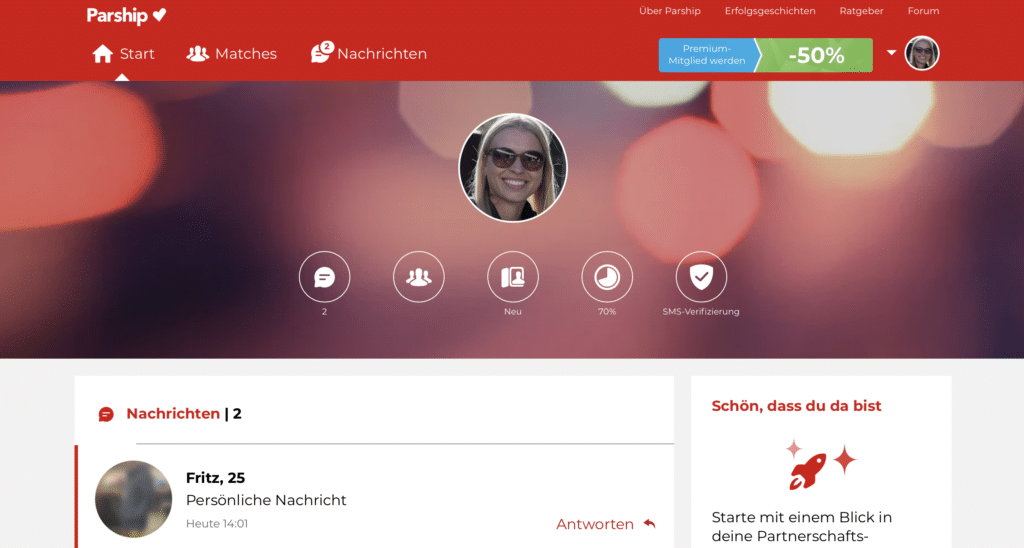Open the Matches people icon in navbar
The width and height of the screenshot is (1024, 548).
click(197, 54)
